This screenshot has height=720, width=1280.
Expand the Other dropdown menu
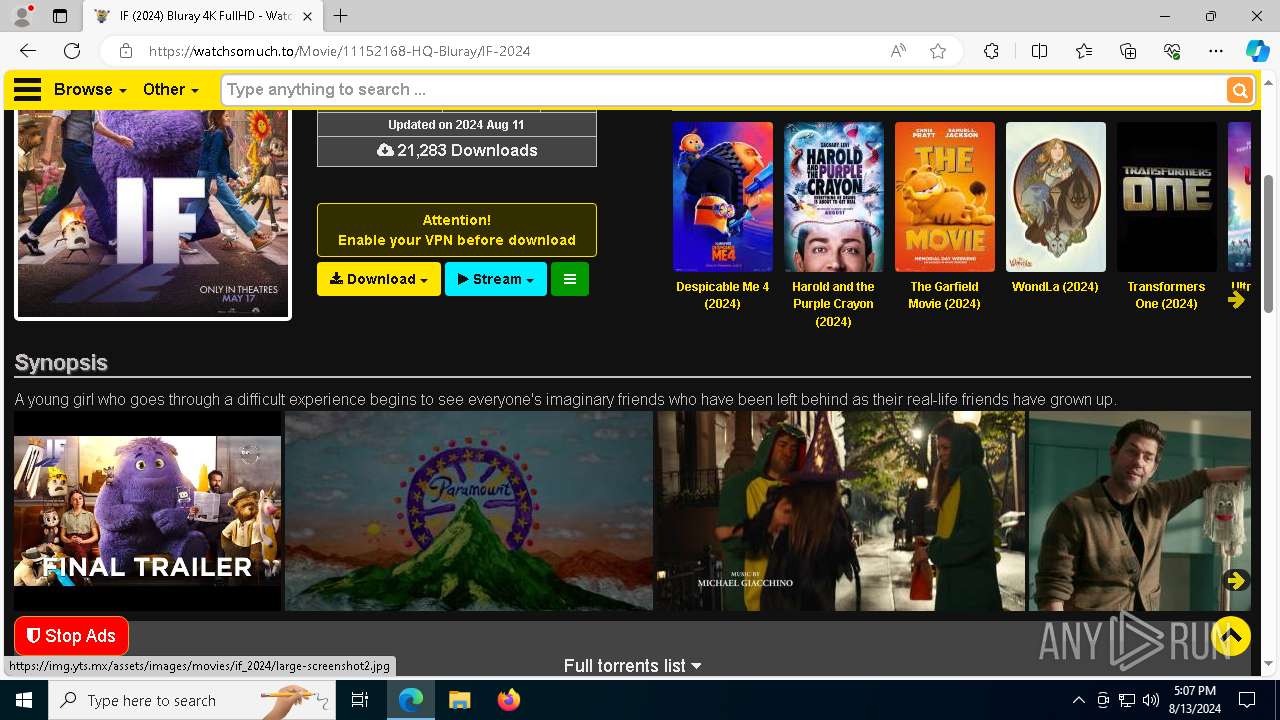[170, 89]
